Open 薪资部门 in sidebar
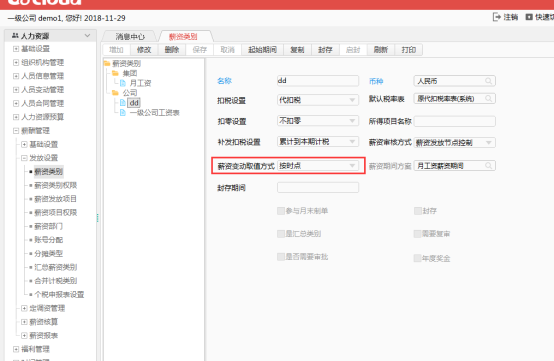This screenshot has width=554, height=361. pos(48,226)
